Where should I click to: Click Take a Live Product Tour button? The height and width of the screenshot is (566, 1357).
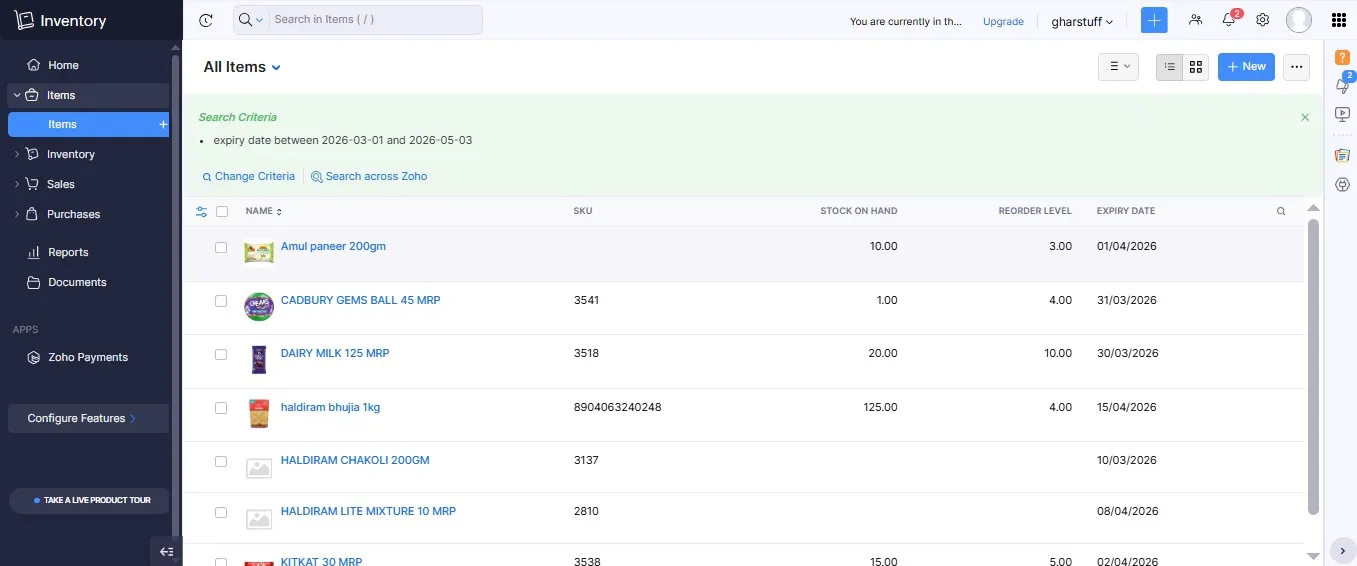click(90, 500)
